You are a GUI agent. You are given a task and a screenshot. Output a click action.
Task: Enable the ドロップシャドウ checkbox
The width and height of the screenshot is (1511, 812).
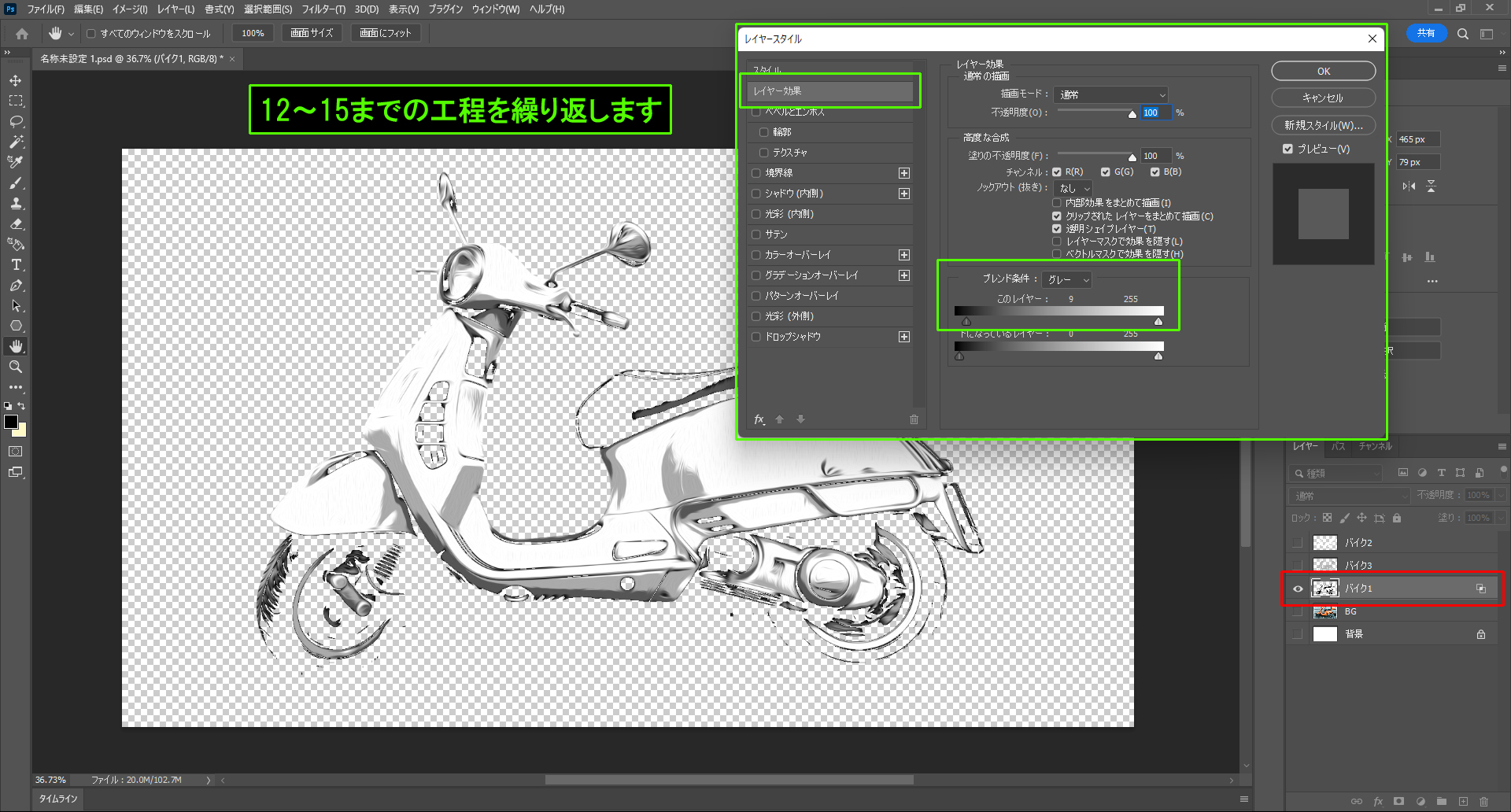coord(756,337)
